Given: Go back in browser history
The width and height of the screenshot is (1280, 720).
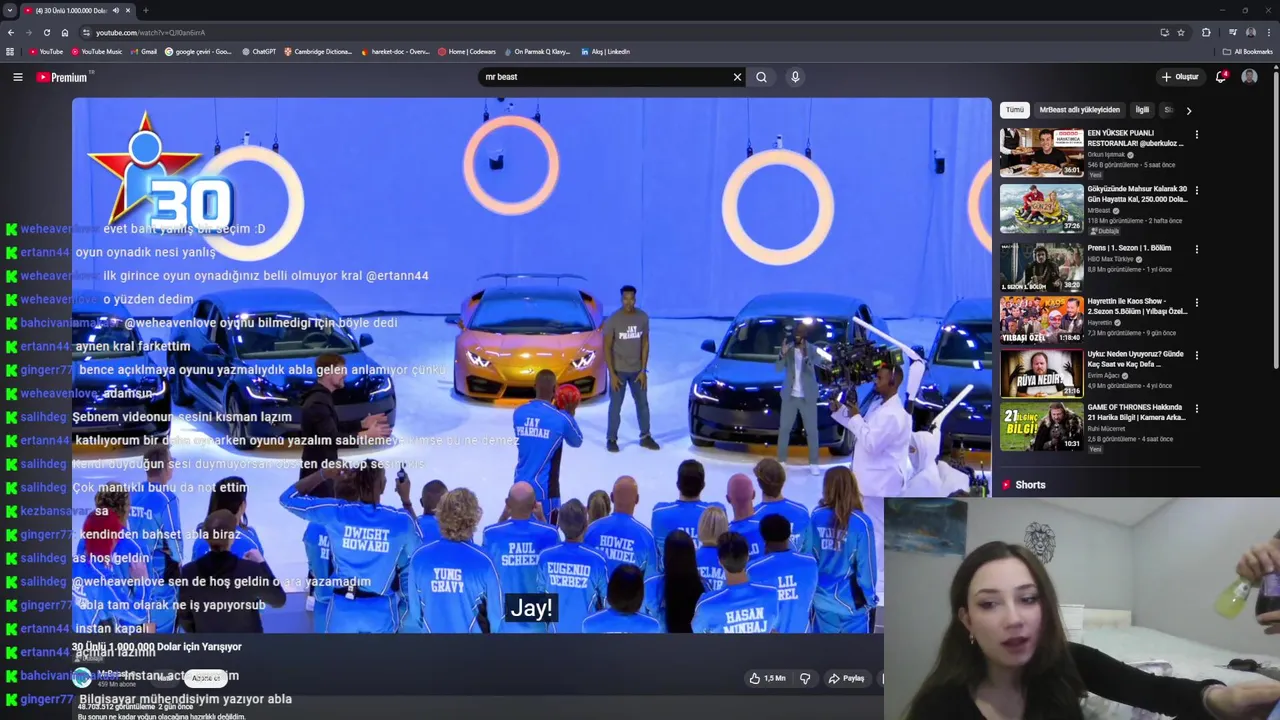Looking at the screenshot, I should coord(10,32).
